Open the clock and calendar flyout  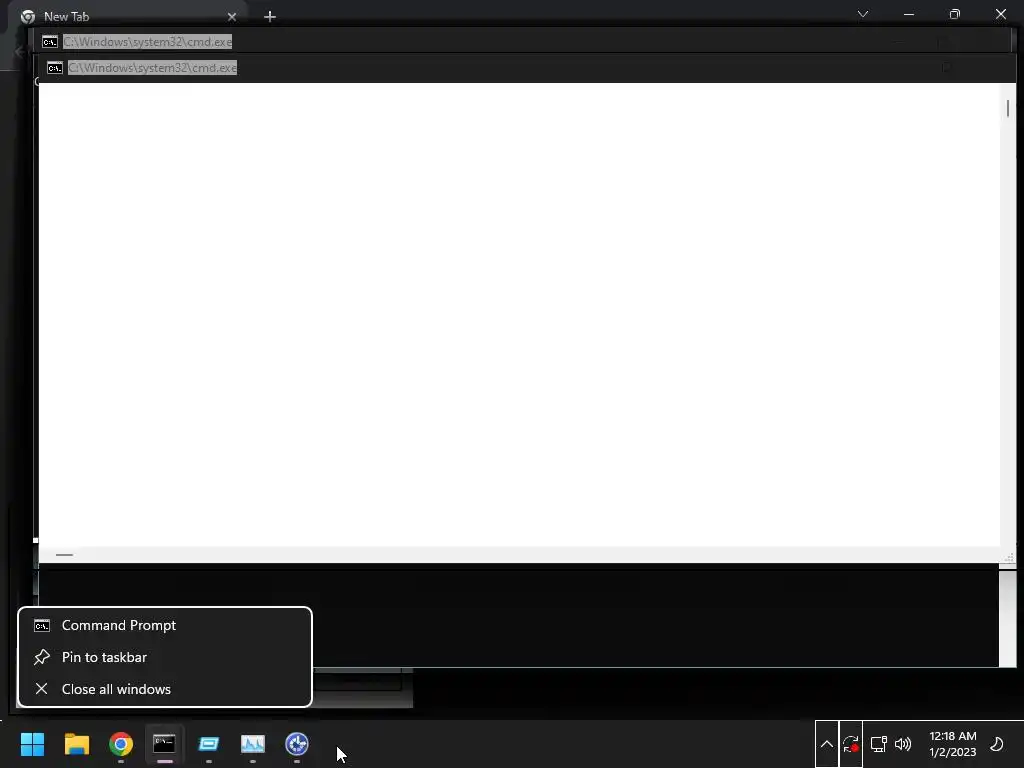click(952, 744)
